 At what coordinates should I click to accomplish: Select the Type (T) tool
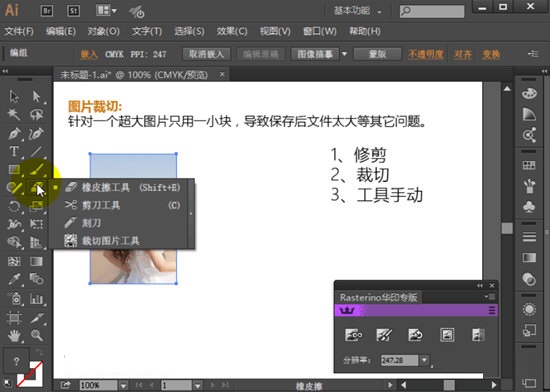coord(14,151)
